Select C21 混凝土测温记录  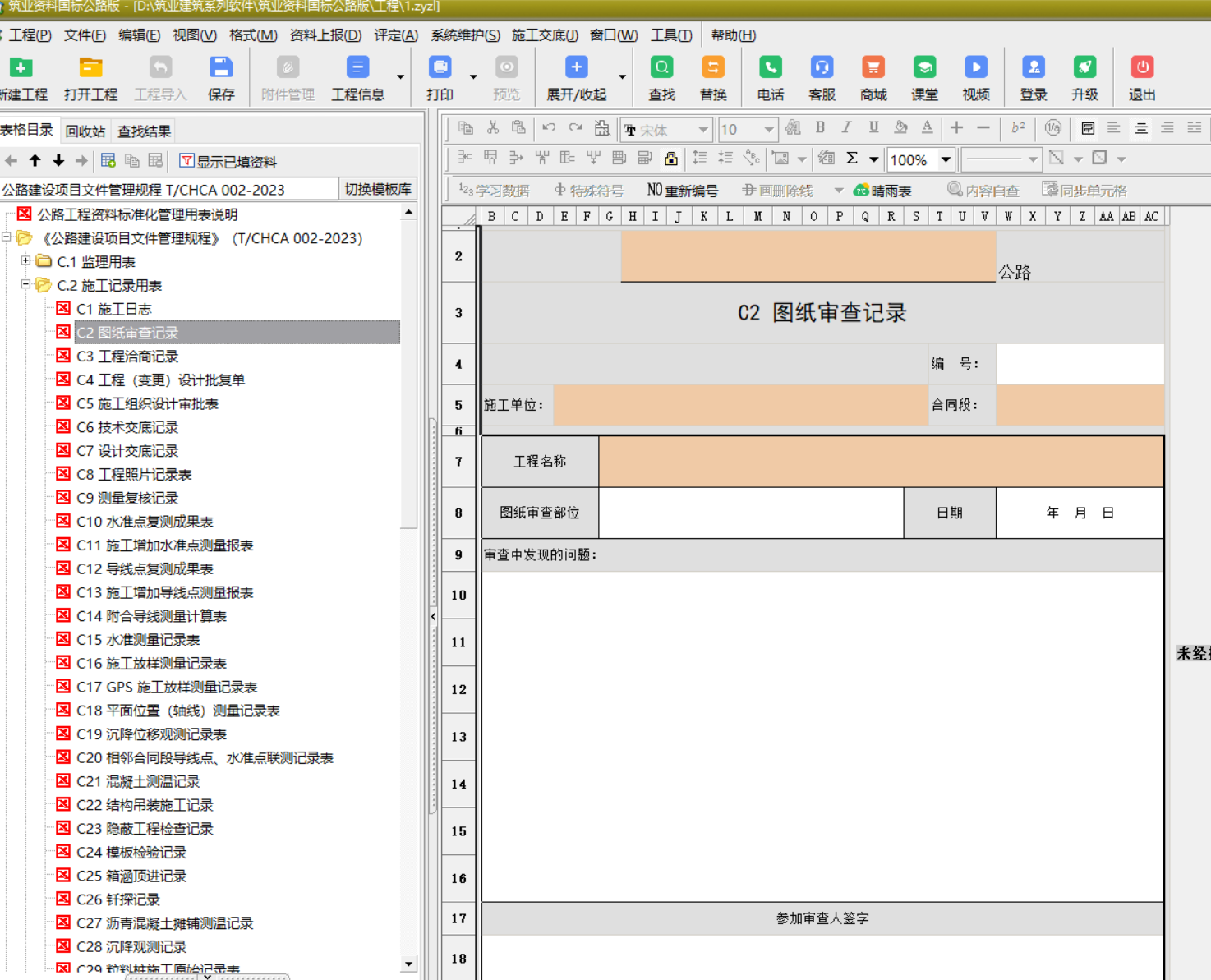[138, 781]
